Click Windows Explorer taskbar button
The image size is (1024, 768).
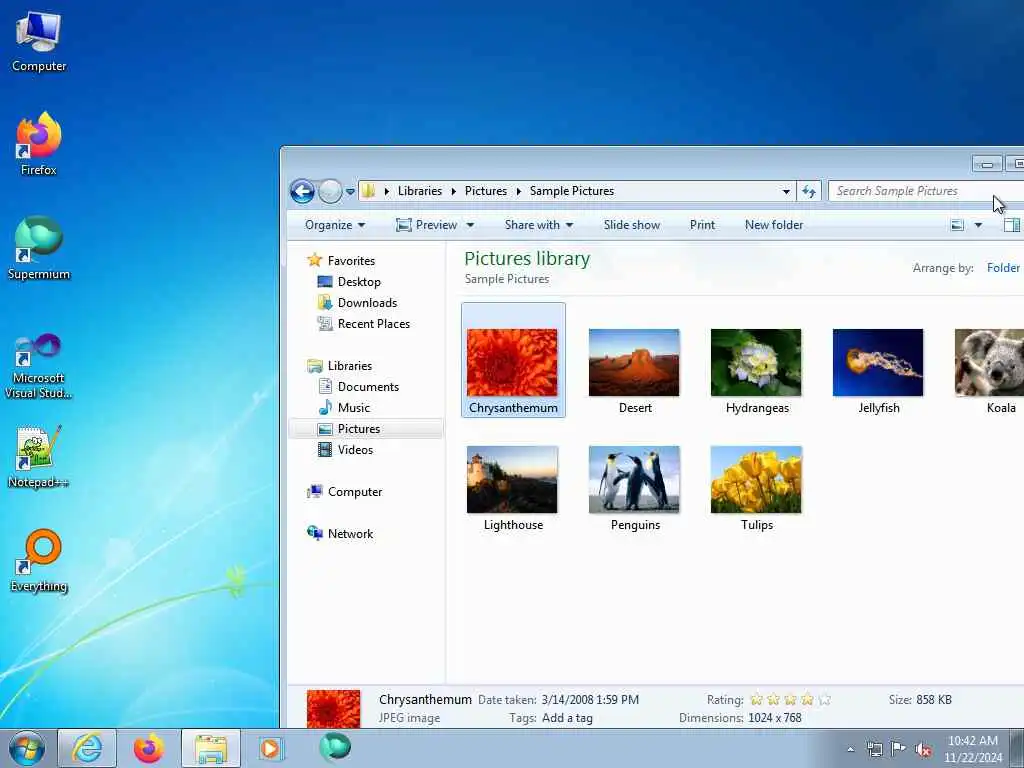[x=211, y=748]
